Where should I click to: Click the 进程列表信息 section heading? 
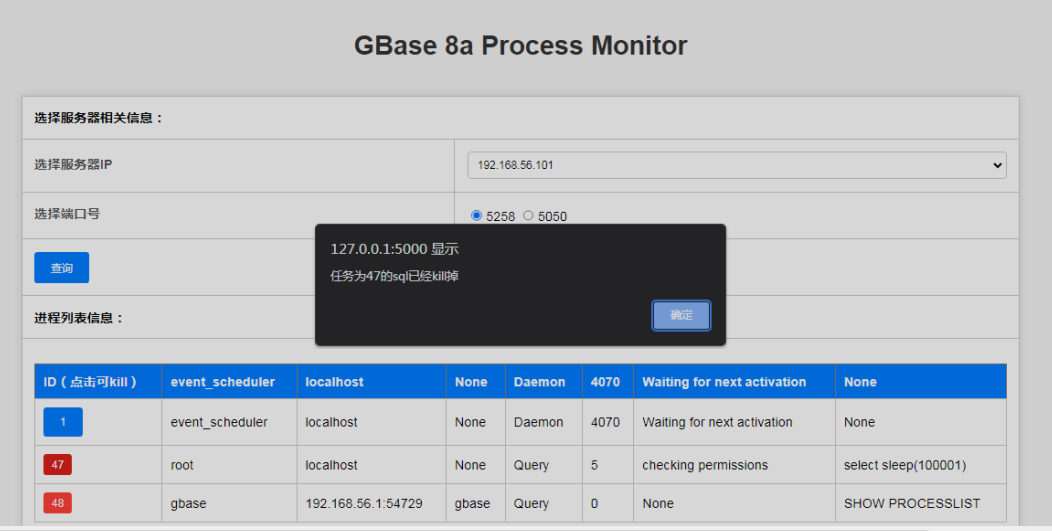tap(79, 318)
